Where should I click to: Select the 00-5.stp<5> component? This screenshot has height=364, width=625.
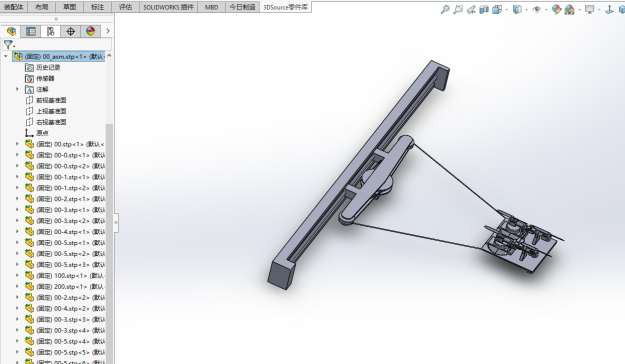coord(65,352)
